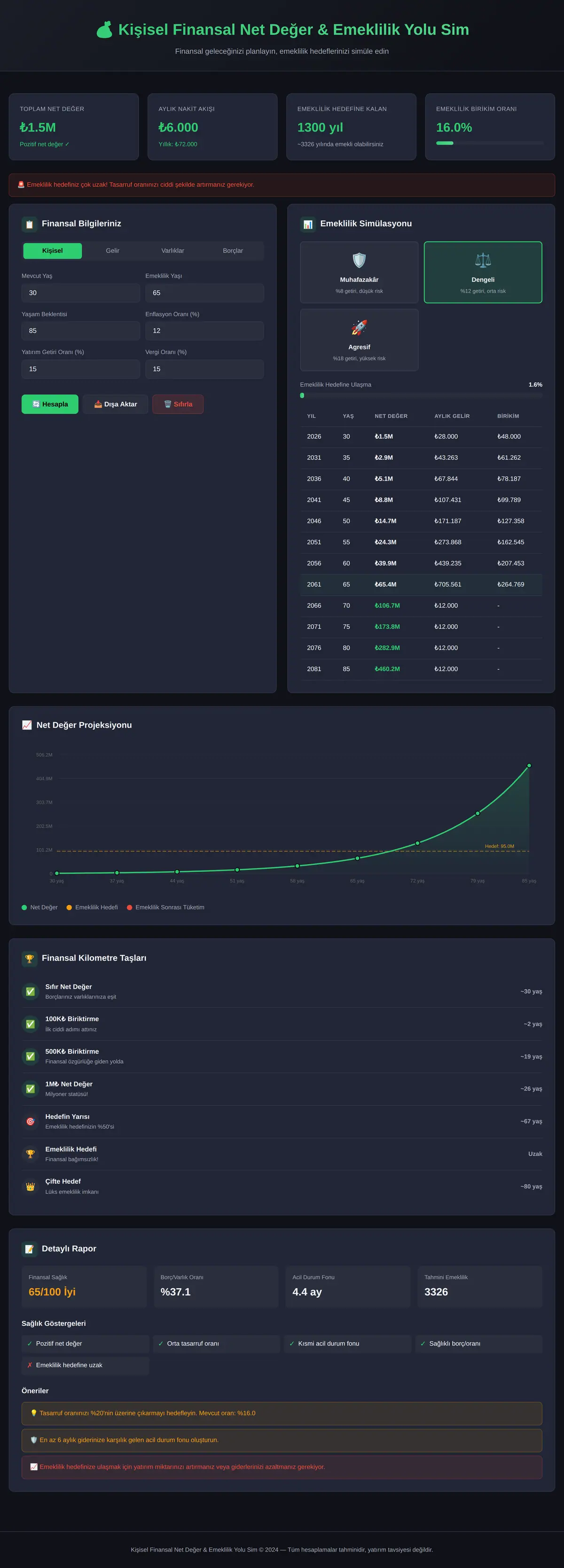Click the money bag icon in the header
Screen dimensions: 564x1568
pos(104,30)
